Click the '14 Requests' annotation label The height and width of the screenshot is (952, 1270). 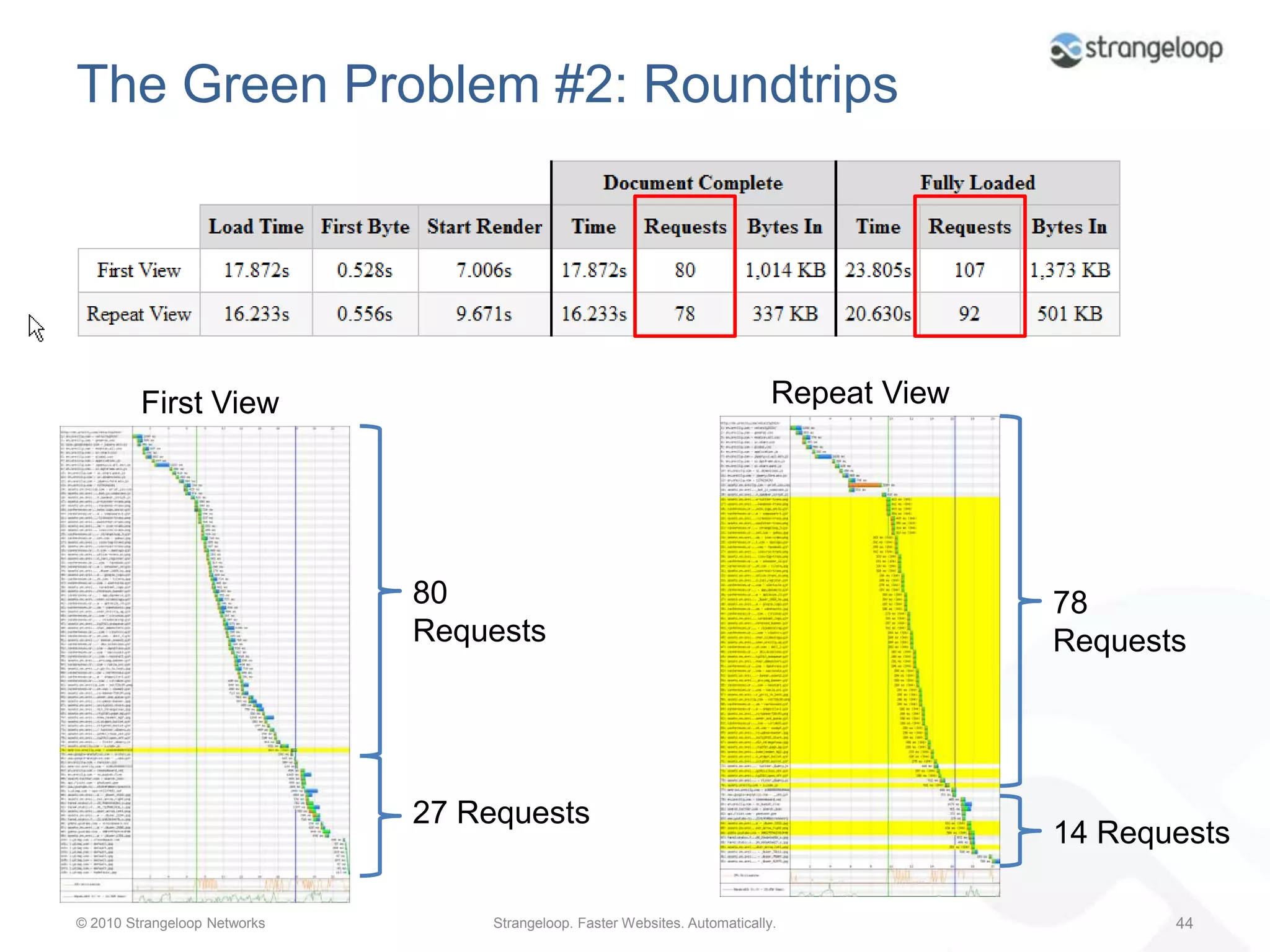point(1141,832)
